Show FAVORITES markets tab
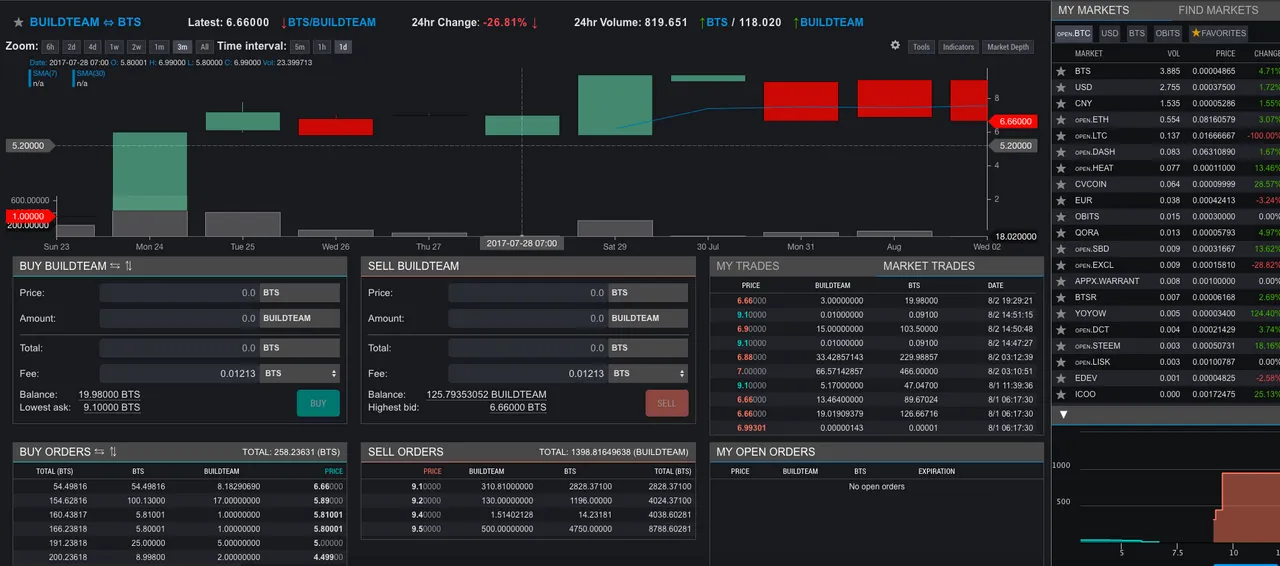The width and height of the screenshot is (1280, 566). (1218, 33)
